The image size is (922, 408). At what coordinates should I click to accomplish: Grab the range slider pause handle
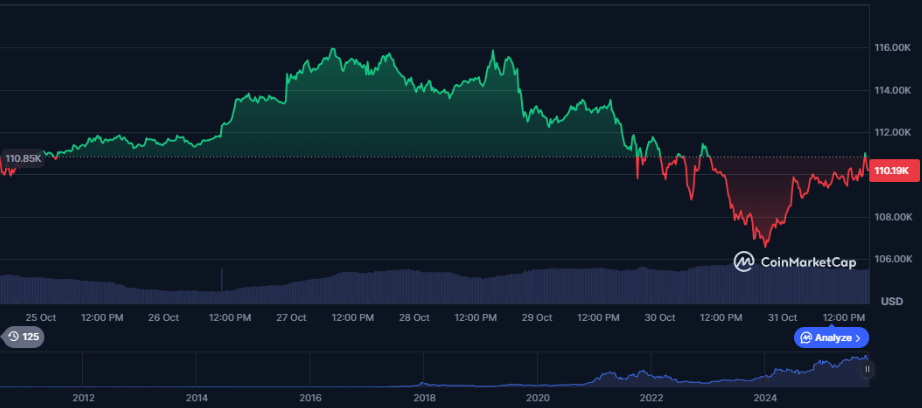pyautogui.click(x=867, y=369)
